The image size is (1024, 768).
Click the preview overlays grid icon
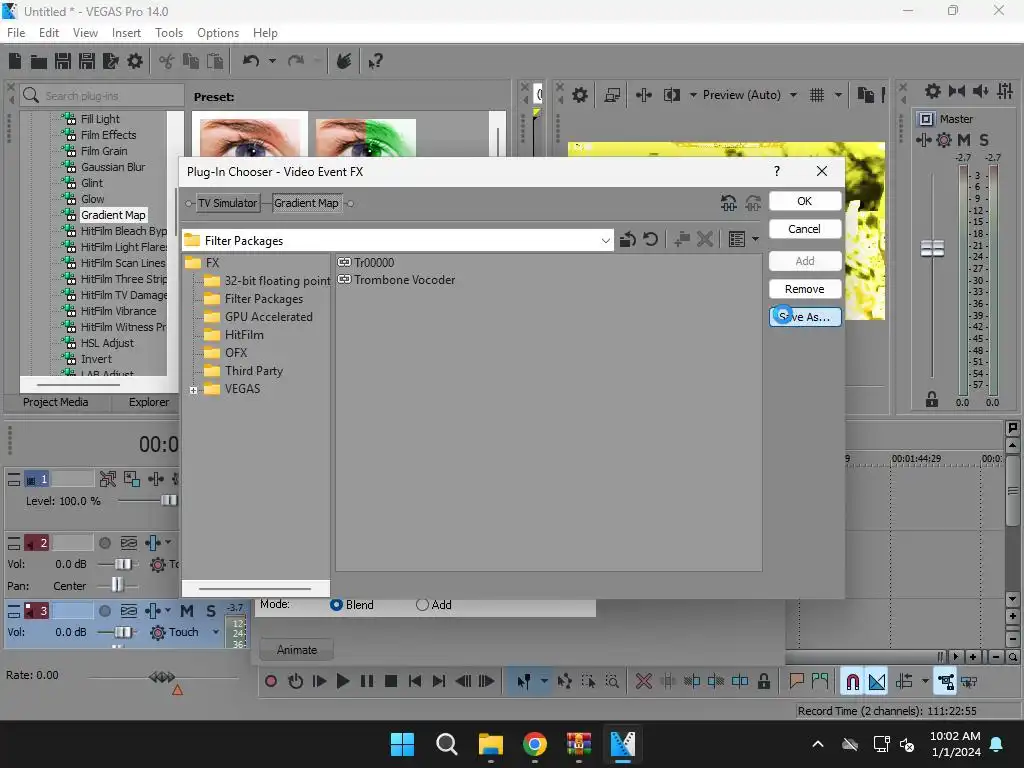(x=816, y=95)
